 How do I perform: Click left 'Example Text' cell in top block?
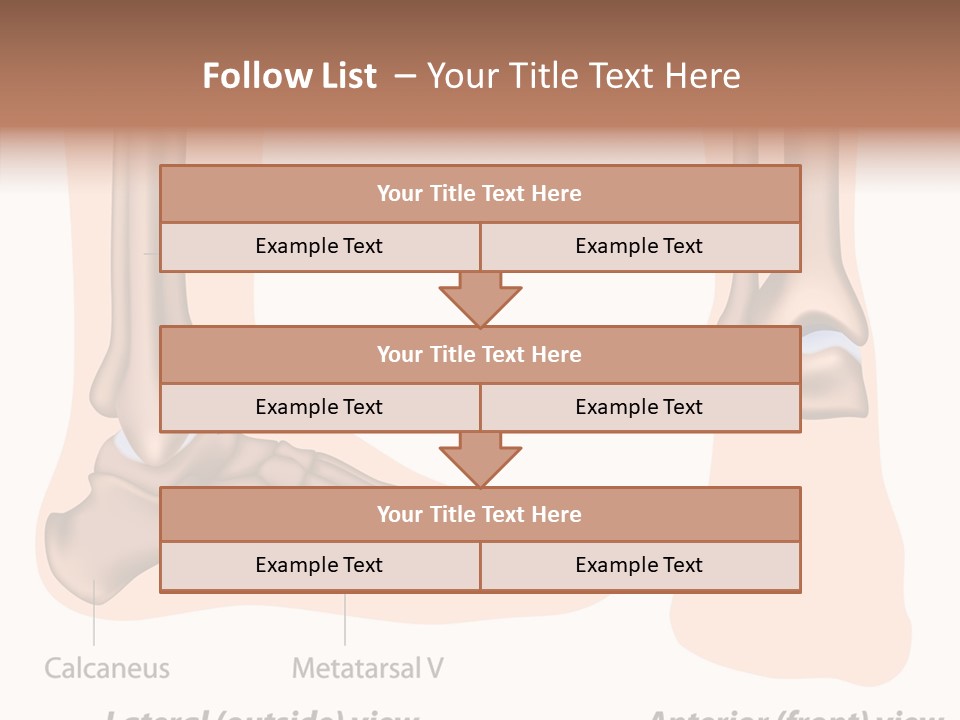319,246
